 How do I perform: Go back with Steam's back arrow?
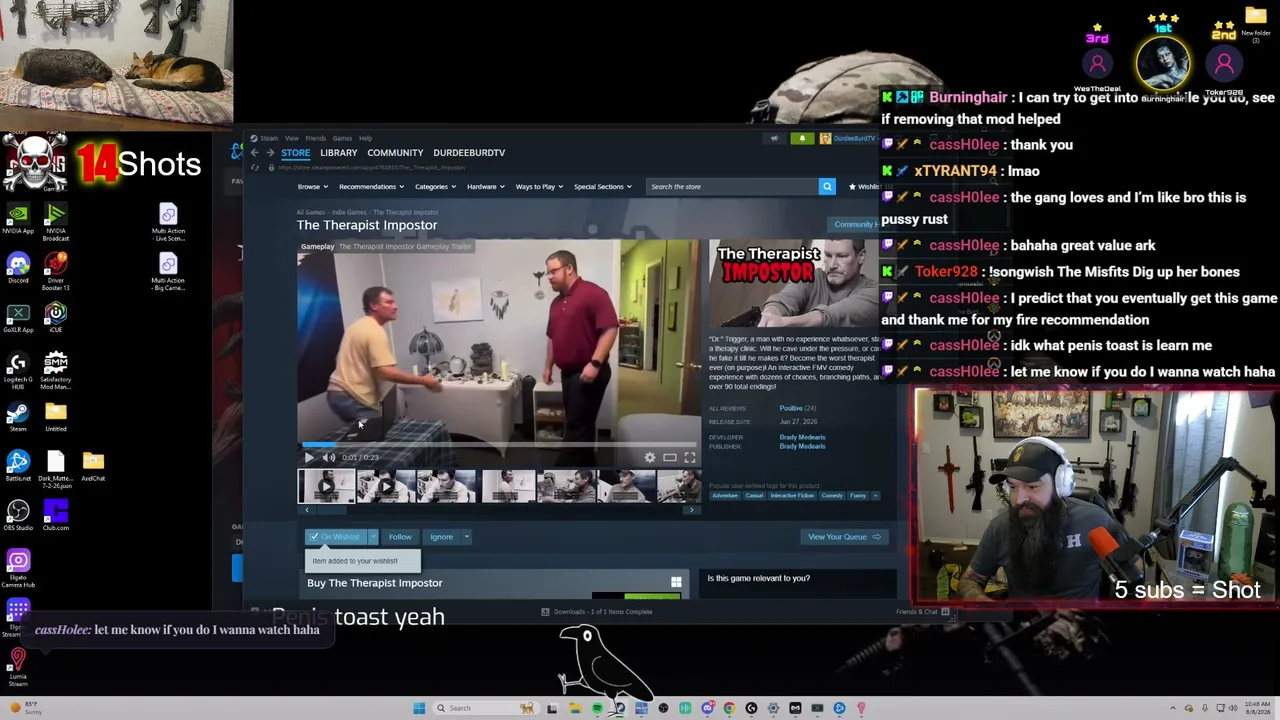point(254,153)
